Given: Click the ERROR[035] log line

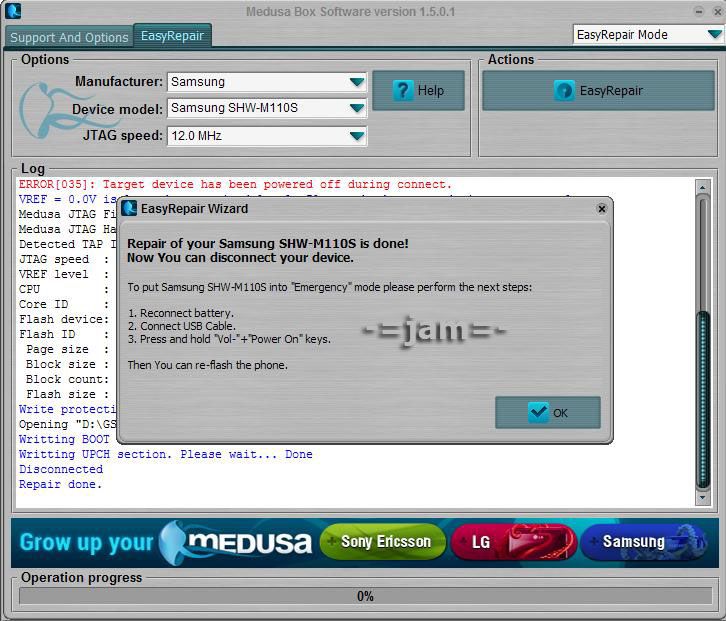Looking at the screenshot, I should (235, 184).
